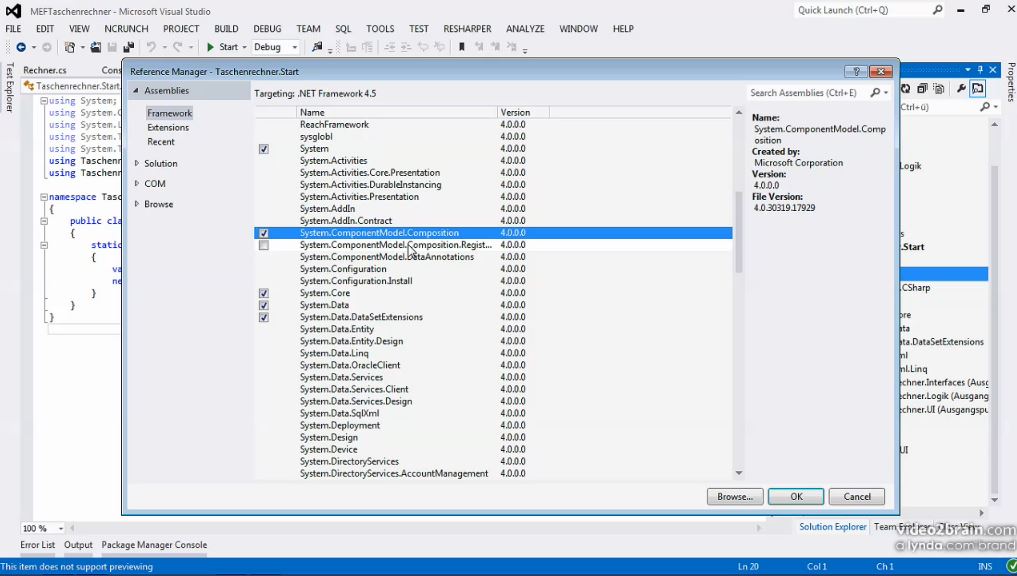The height and width of the screenshot is (576, 1017).
Task: Open the Error List tab
Action: click(38, 545)
